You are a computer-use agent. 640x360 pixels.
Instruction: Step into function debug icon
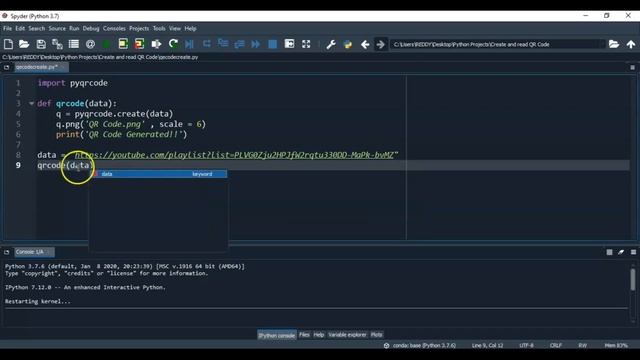(x=223, y=44)
